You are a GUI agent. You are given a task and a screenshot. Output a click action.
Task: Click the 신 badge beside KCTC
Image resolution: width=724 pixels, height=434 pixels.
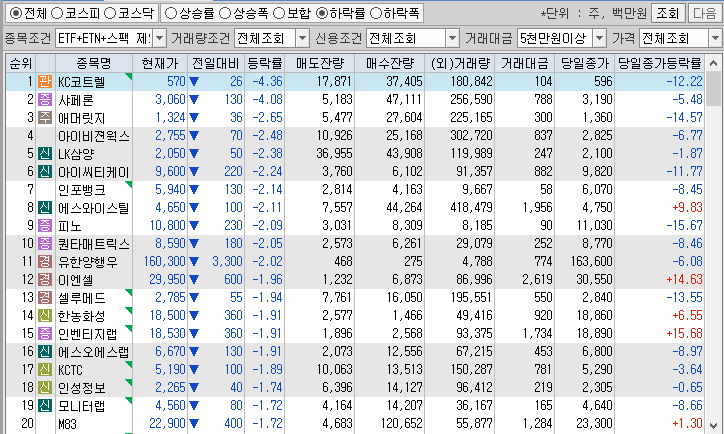[x=45, y=370]
